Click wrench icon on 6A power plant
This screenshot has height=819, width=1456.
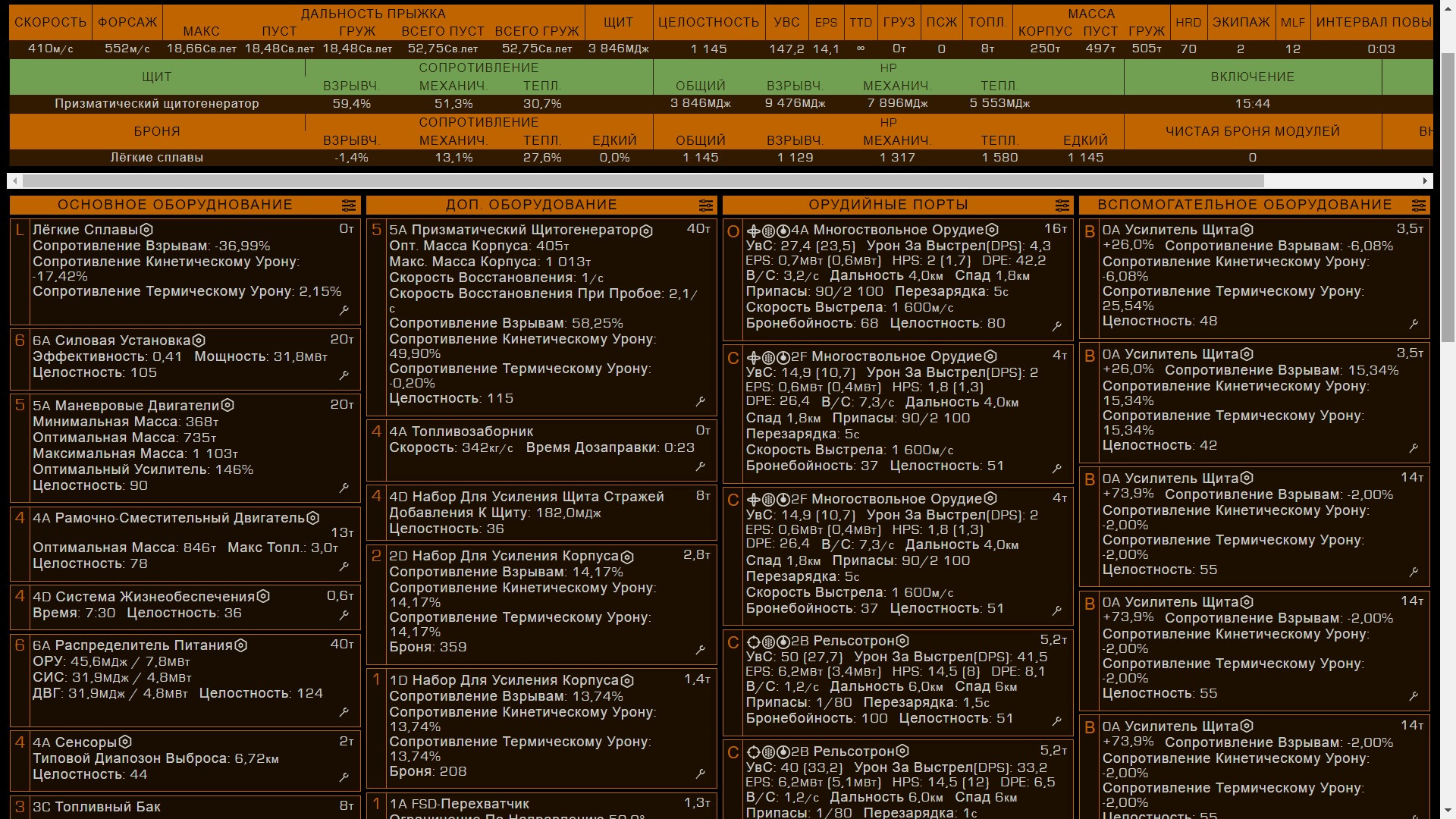(x=344, y=375)
